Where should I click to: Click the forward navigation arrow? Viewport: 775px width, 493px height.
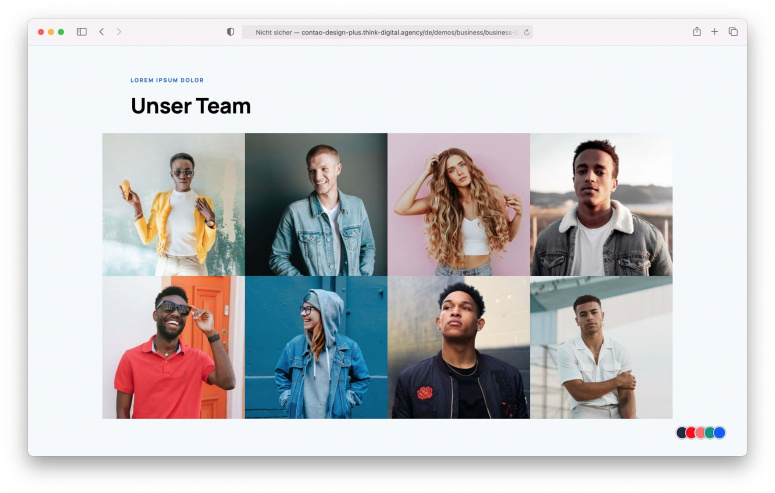click(119, 32)
